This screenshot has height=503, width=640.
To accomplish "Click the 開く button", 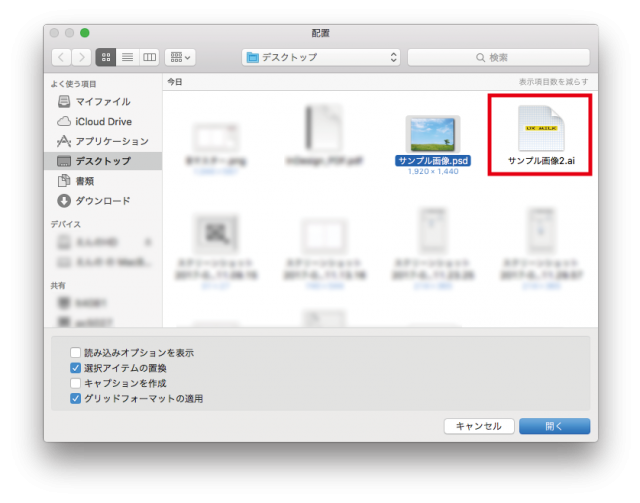I will 554,426.
